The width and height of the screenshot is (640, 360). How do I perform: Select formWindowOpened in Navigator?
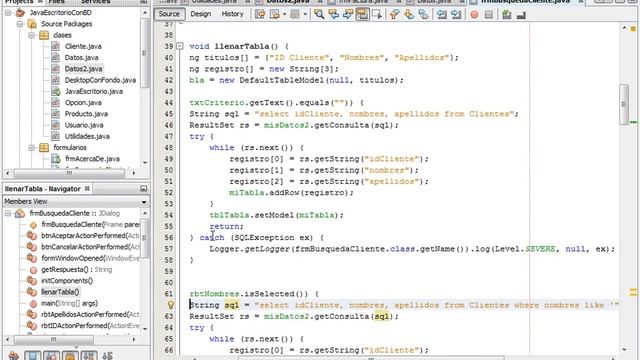[90, 258]
